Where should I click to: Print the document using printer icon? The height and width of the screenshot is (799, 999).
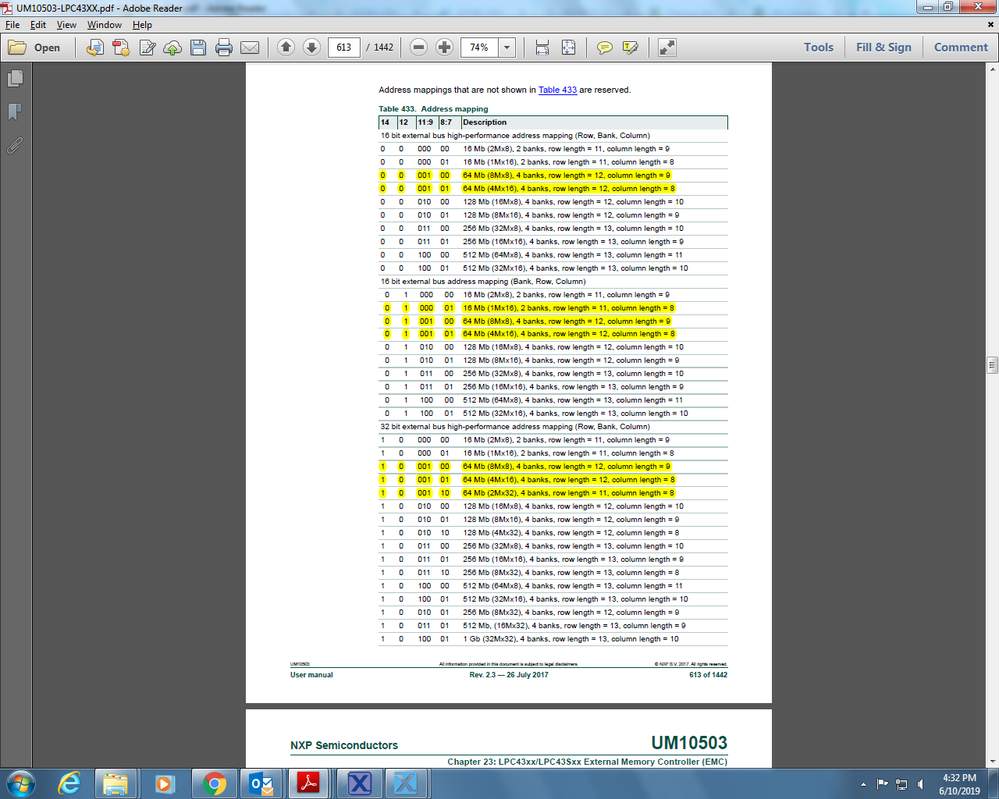coord(224,48)
